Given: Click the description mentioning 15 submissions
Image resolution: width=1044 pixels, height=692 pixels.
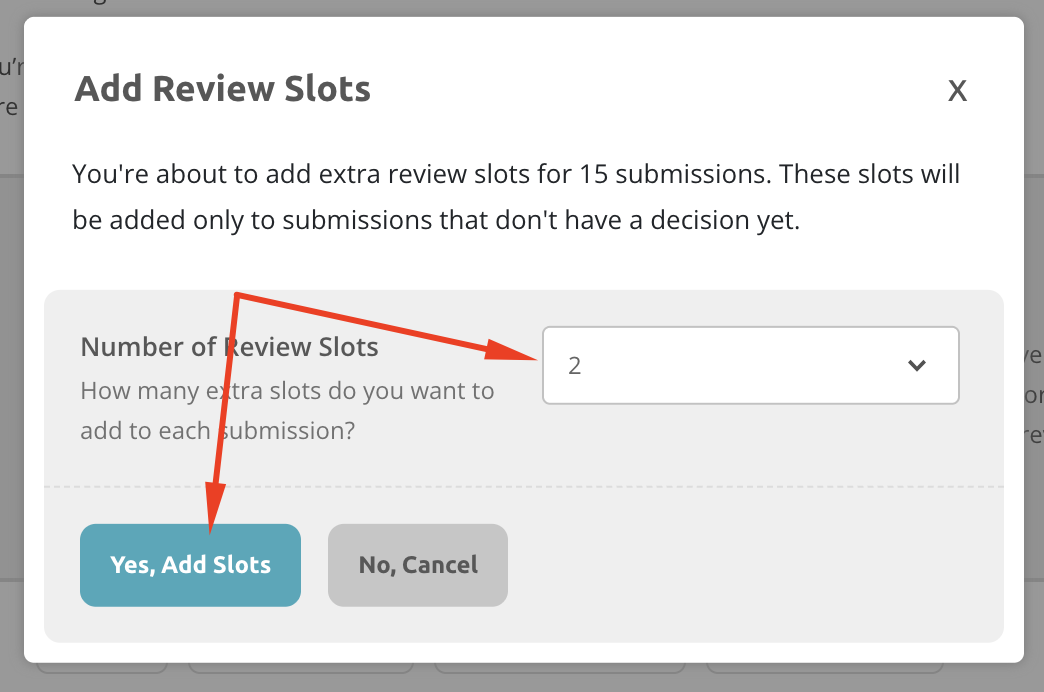Looking at the screenshot, I should [515, 174].
